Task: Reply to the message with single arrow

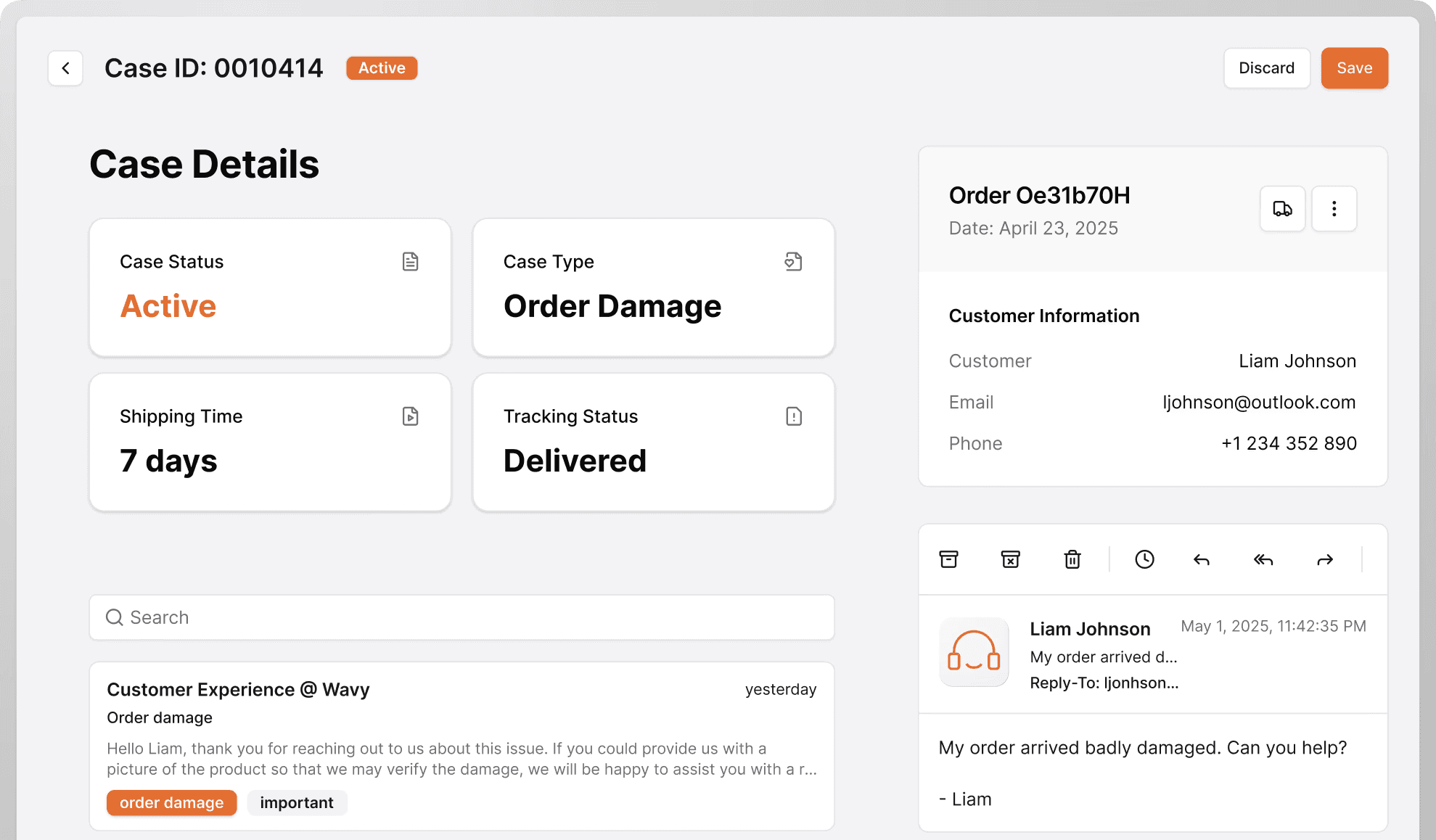Action: (x=1202, y=559)
